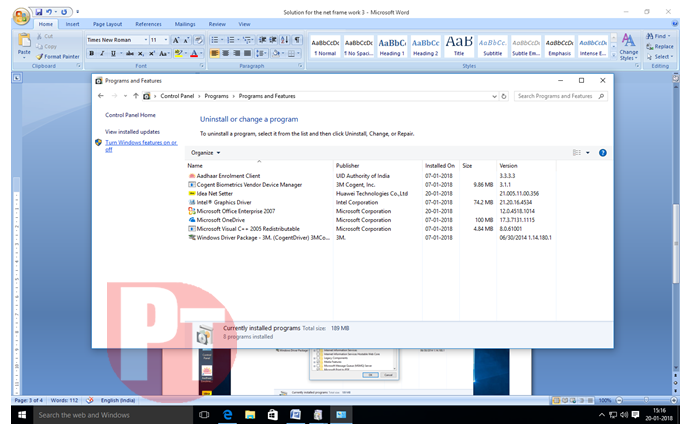The width and height of the screenshot is (690, 431).
Task: Click the Multilevel list icon
Action: pyautogui.click(x=246, y=40)
